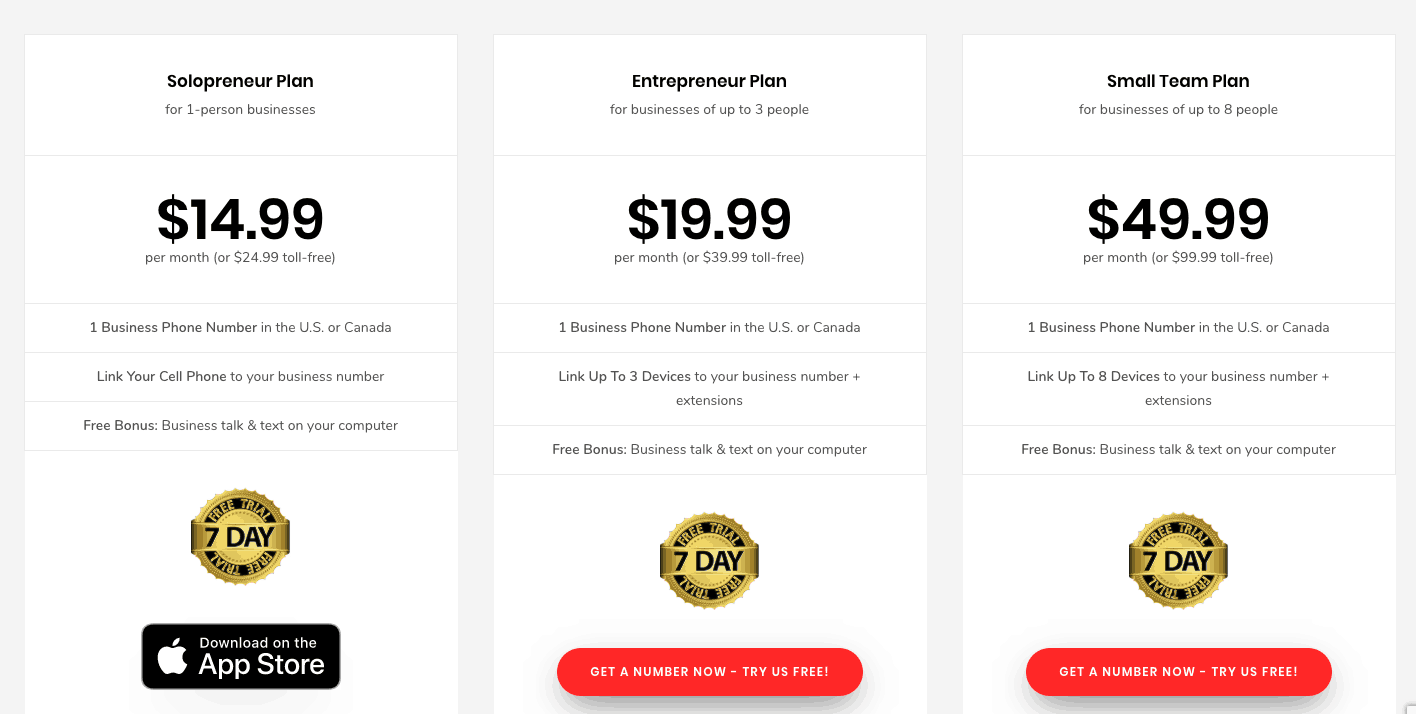Click the Solopreneur Plan 7 Day Free Trial badge
Screen dimensions: 1416x714
point(240,537)
